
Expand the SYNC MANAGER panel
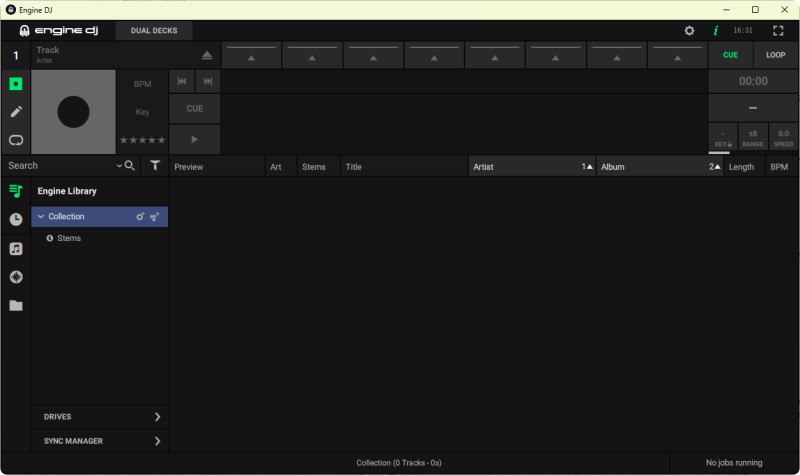[157, 441]
